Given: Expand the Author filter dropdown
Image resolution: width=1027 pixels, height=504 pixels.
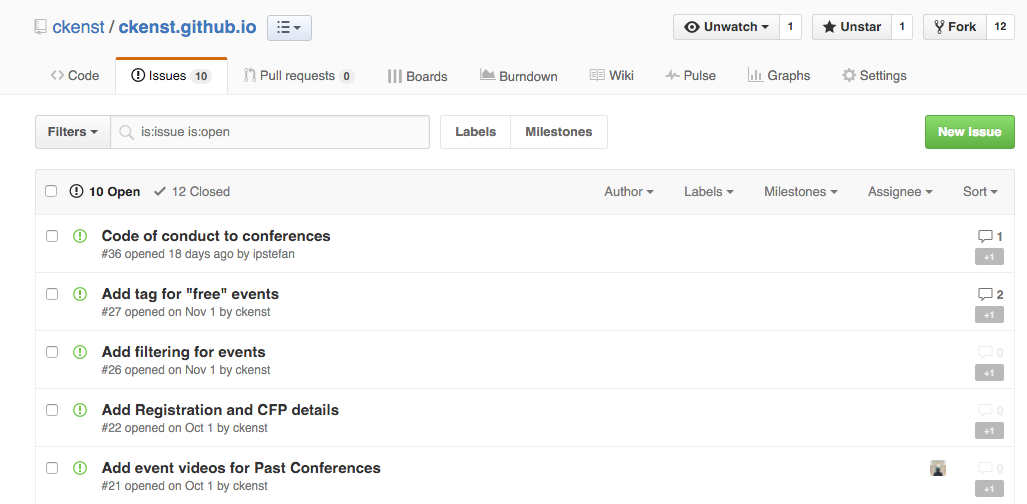Looking at the screenshot, I should (x=629, y=191).
